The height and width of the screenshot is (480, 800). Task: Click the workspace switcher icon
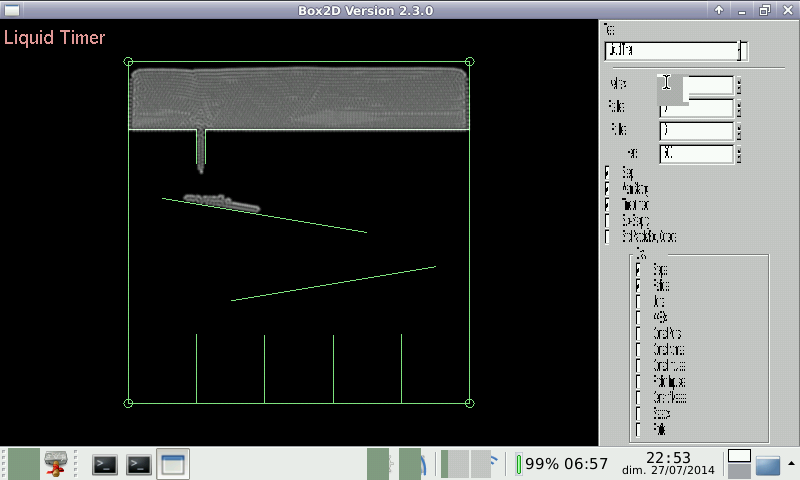point(739,464)
